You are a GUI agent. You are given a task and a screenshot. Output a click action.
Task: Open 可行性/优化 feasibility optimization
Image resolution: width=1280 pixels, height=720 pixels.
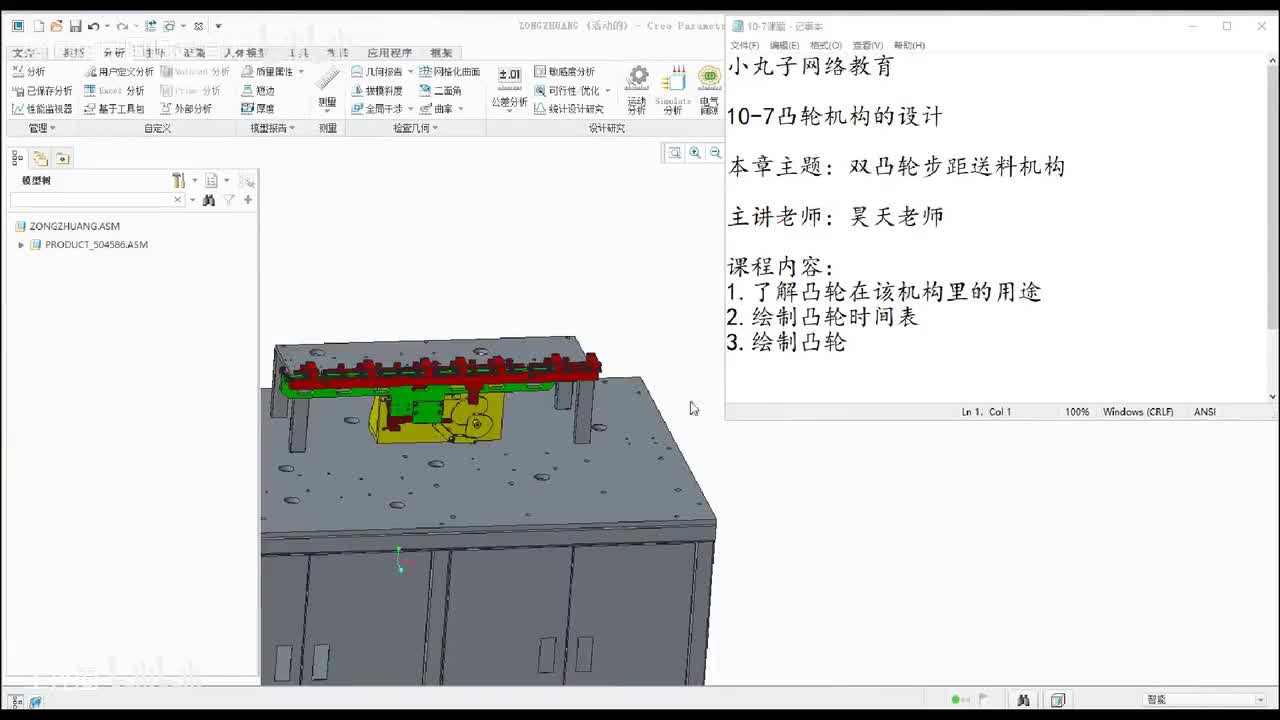pyautogui.click(x=567, y=91)
